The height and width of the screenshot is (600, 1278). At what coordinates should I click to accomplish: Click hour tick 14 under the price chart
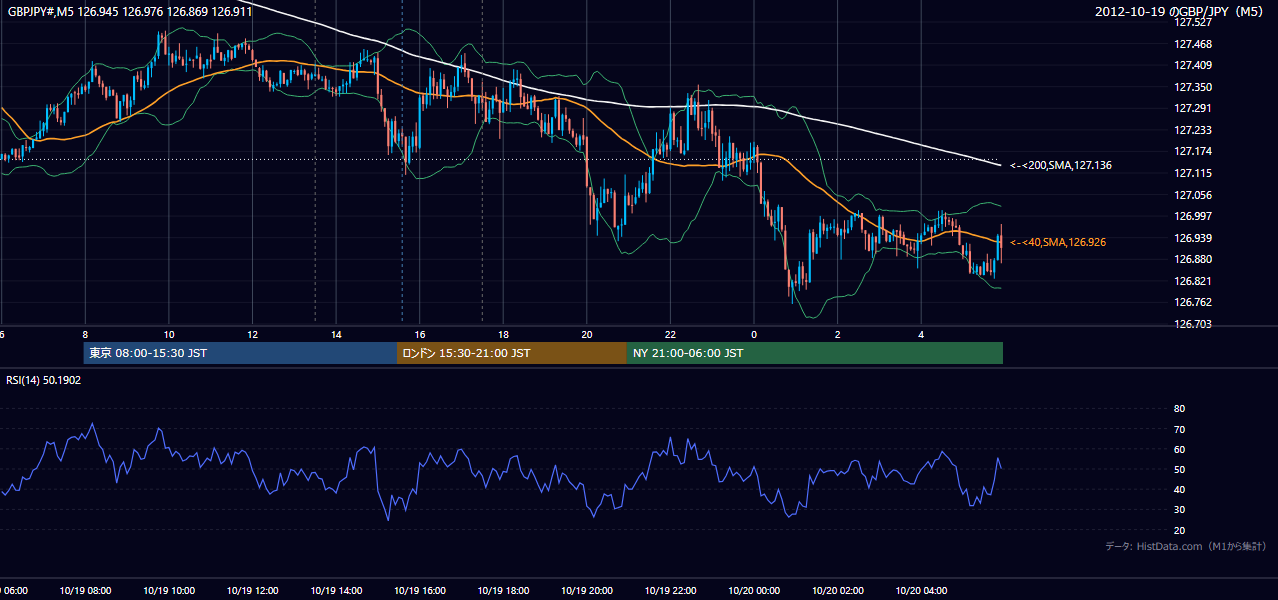coord(337,334)
